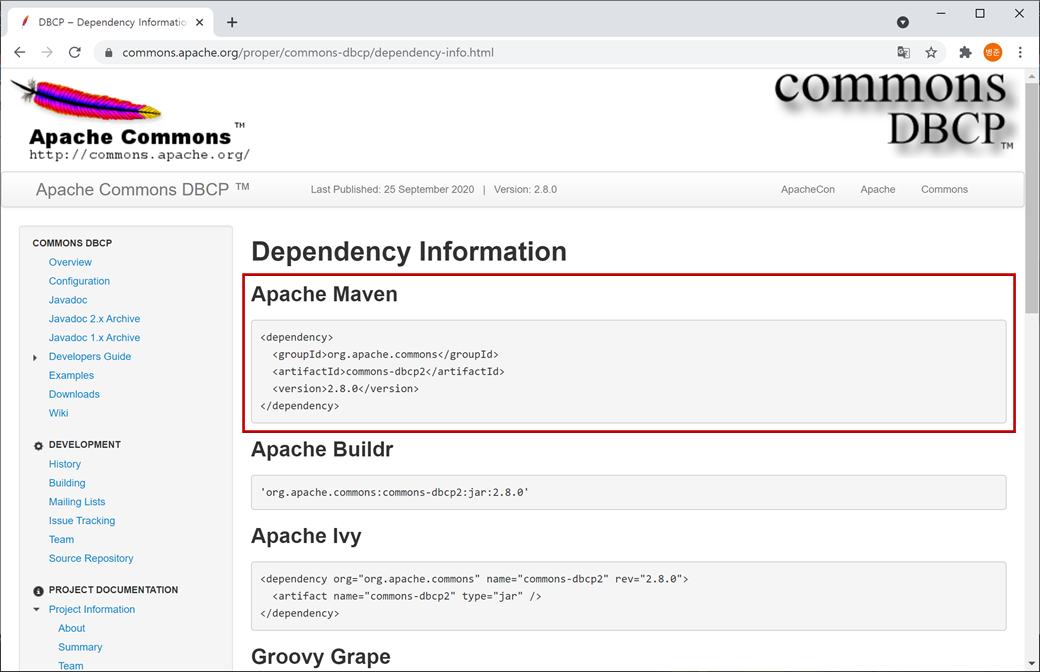Open the Overview sidebar link
The height and width of the screenshot is (672, 1040).
70,263
